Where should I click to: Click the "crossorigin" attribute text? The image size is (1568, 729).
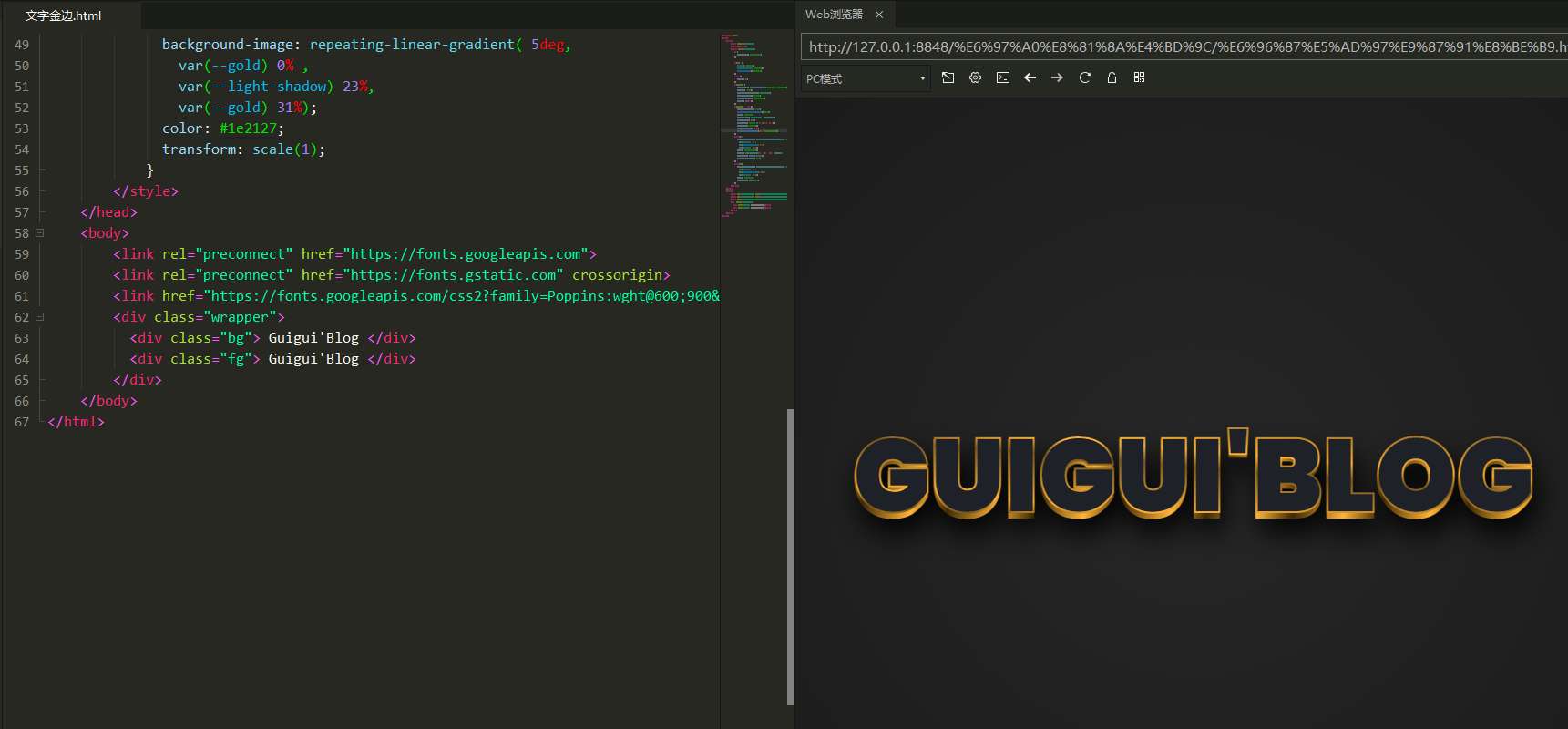[x=617, y=275]
